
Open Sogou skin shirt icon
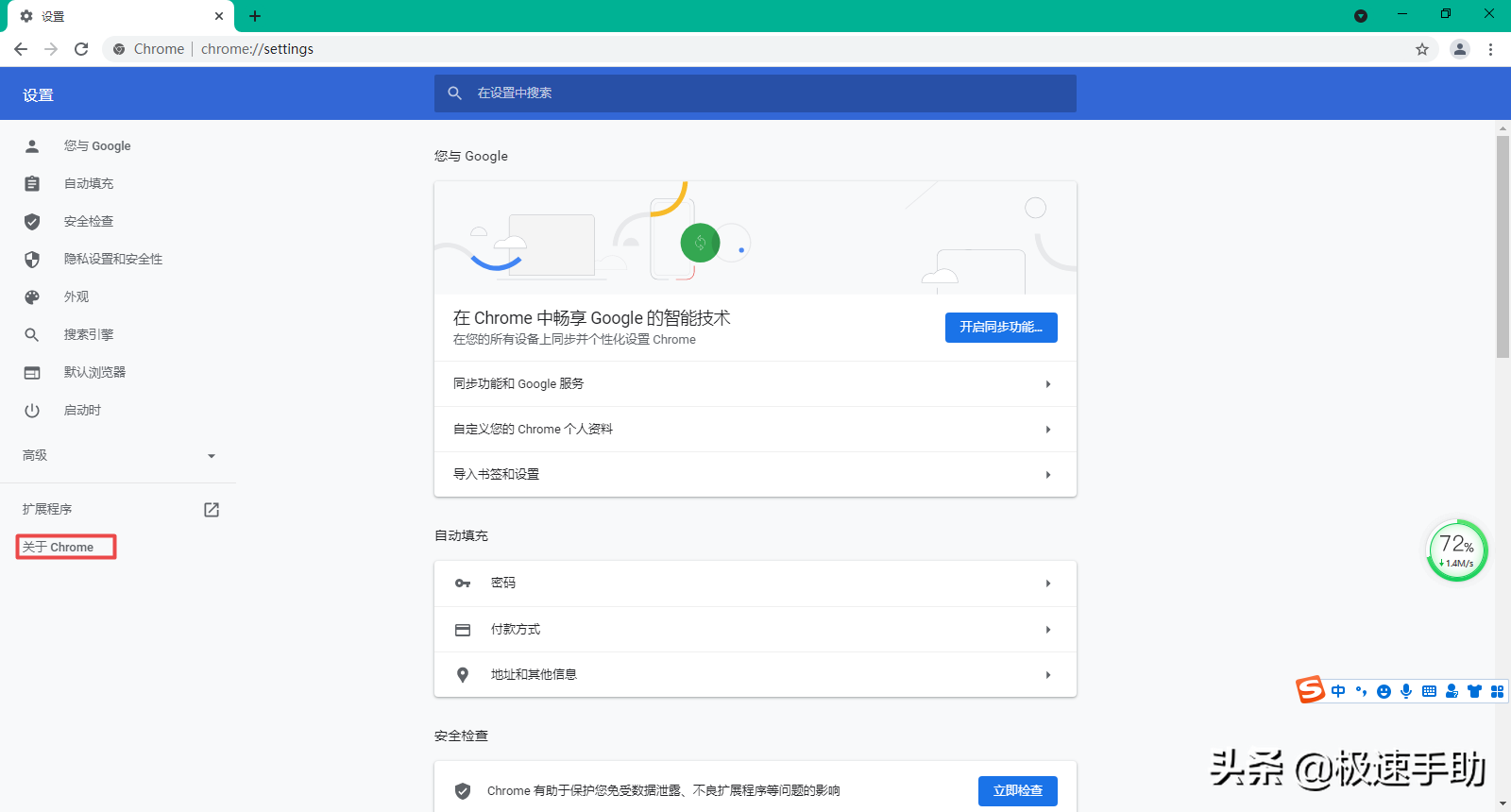1474,691
